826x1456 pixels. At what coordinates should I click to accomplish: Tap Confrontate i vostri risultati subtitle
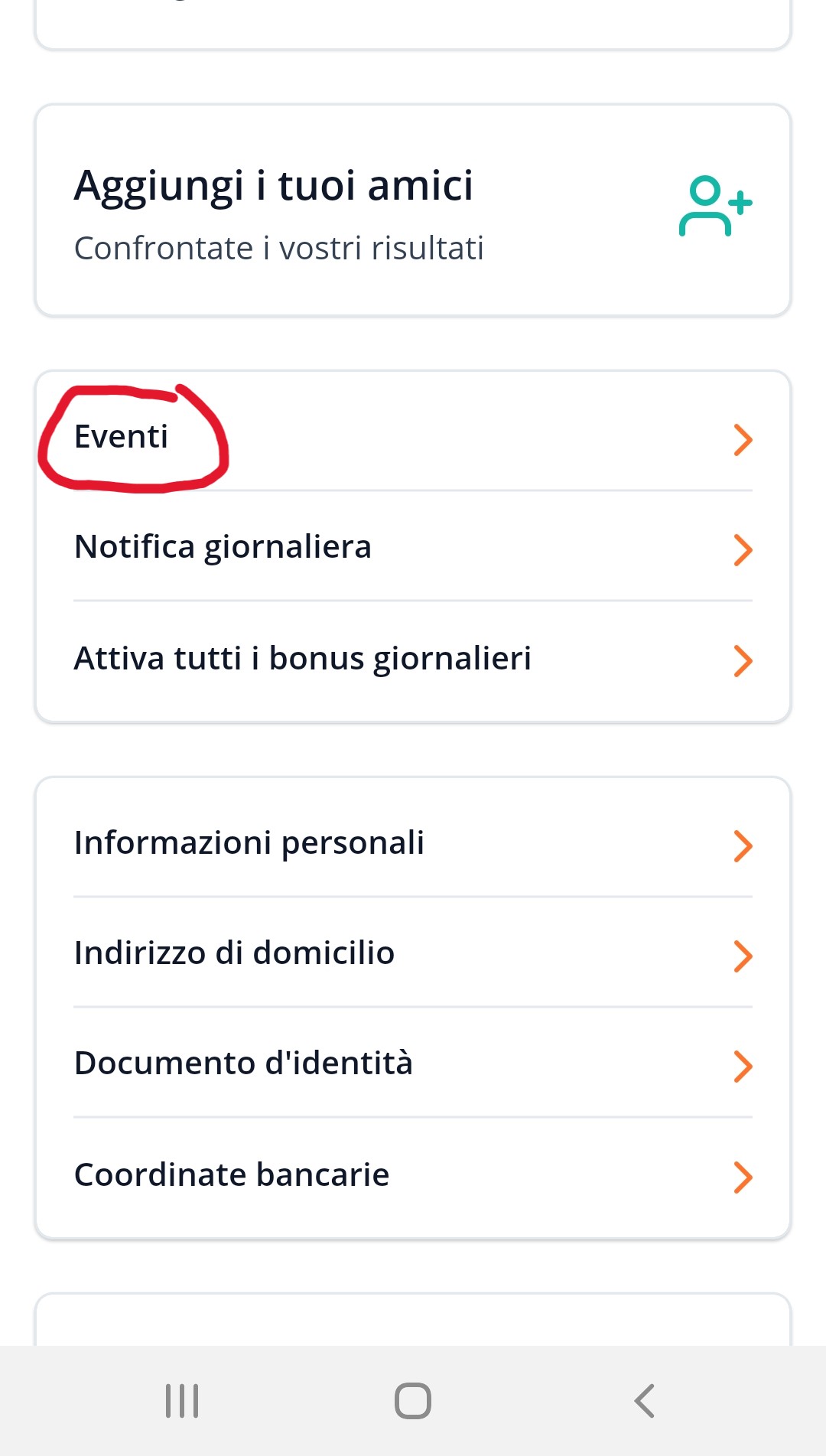point(279,249)
